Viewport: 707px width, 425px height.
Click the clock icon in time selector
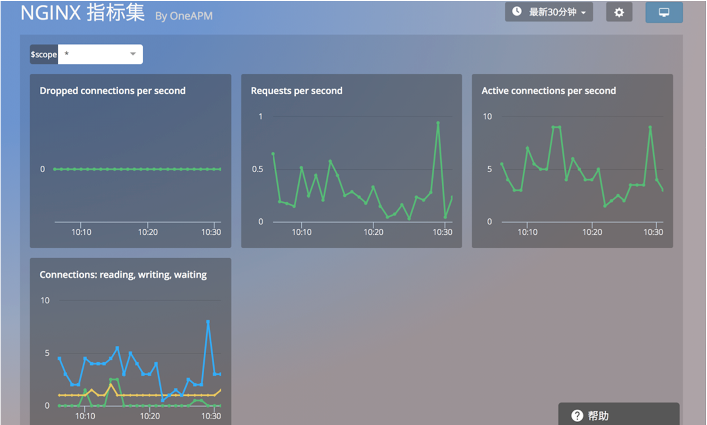click(517, 11)
